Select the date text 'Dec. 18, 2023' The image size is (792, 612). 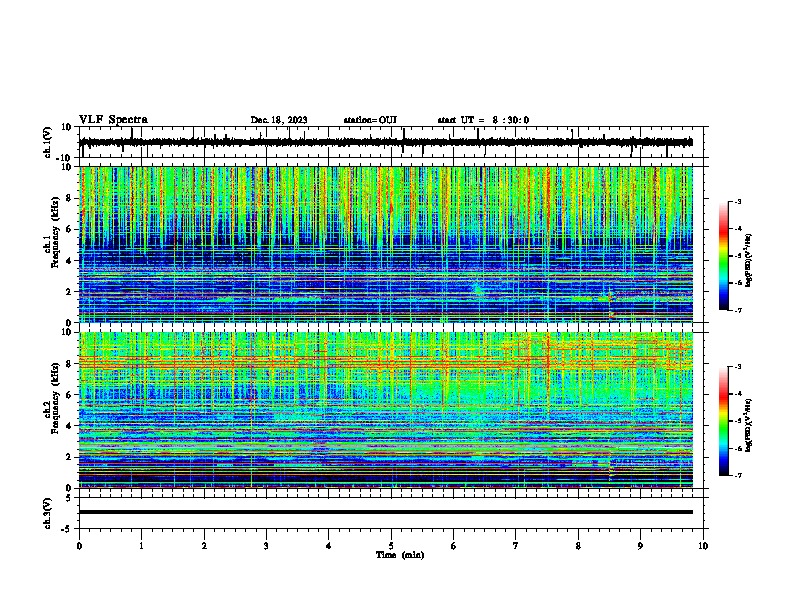click(x=279, y=120)
